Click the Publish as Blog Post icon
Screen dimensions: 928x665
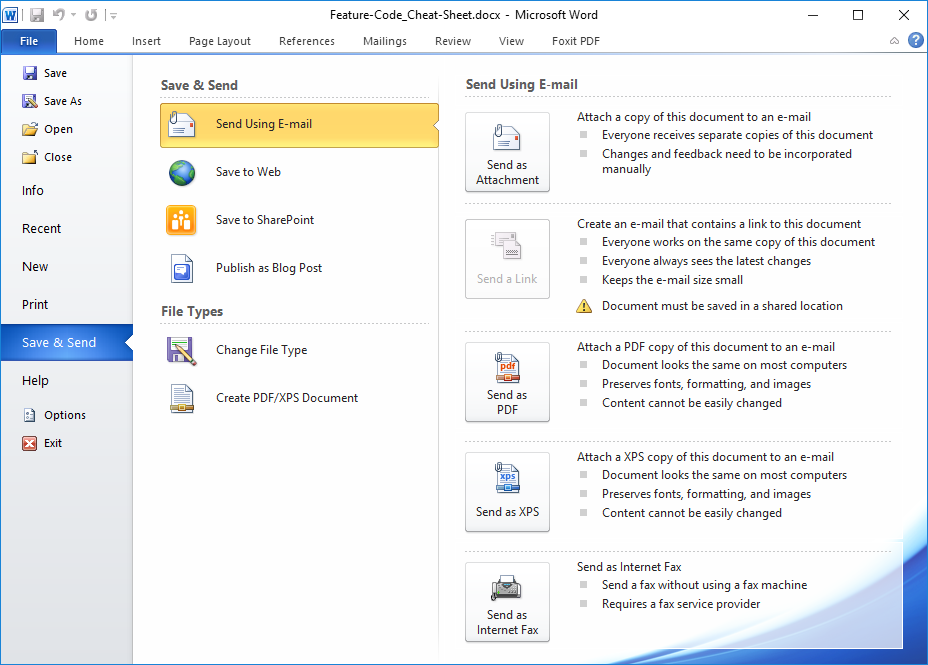182,269
